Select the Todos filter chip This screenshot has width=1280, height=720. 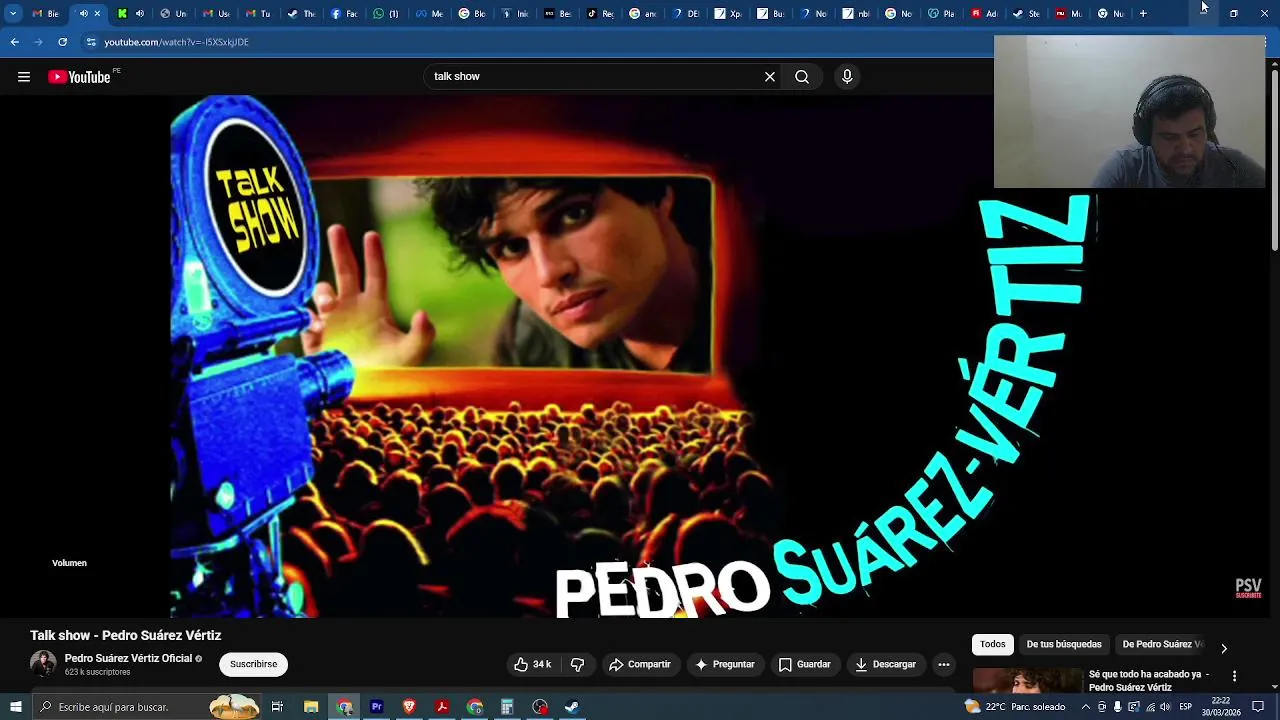(x=992, y=645)
